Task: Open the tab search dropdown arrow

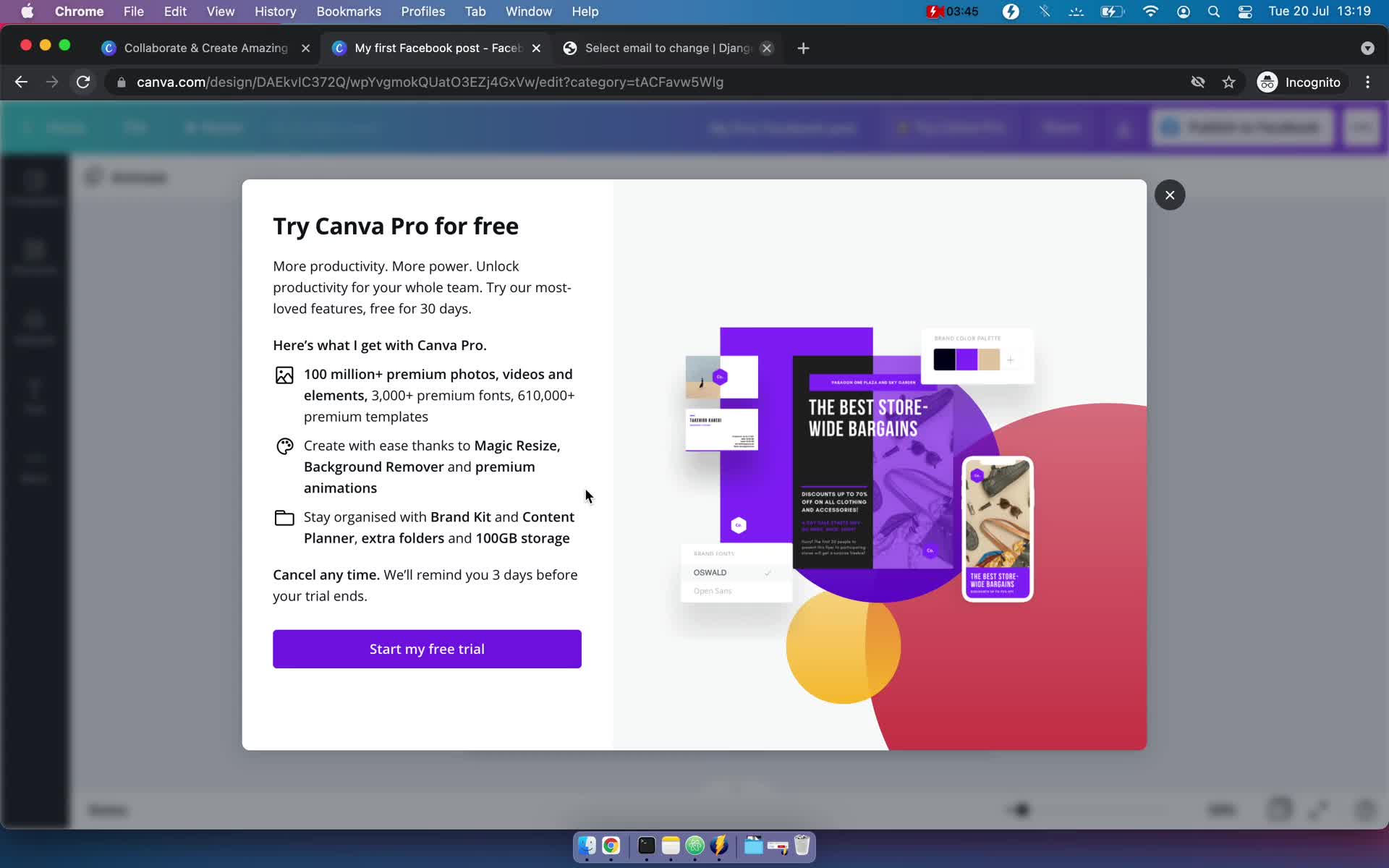Action: (1367, 48)
